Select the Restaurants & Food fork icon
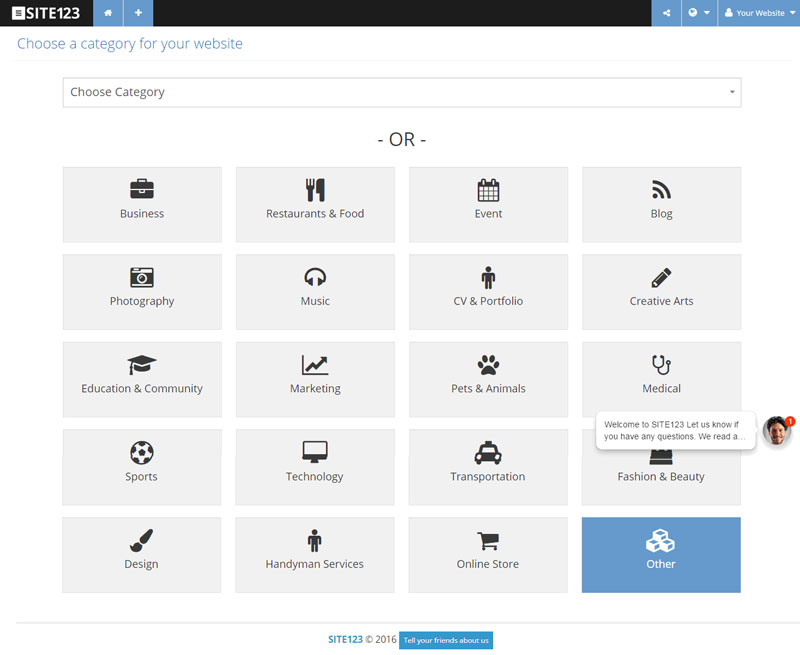Image resolution: width=800 pixels, height=655 pixels. click(x=315, y=190)
